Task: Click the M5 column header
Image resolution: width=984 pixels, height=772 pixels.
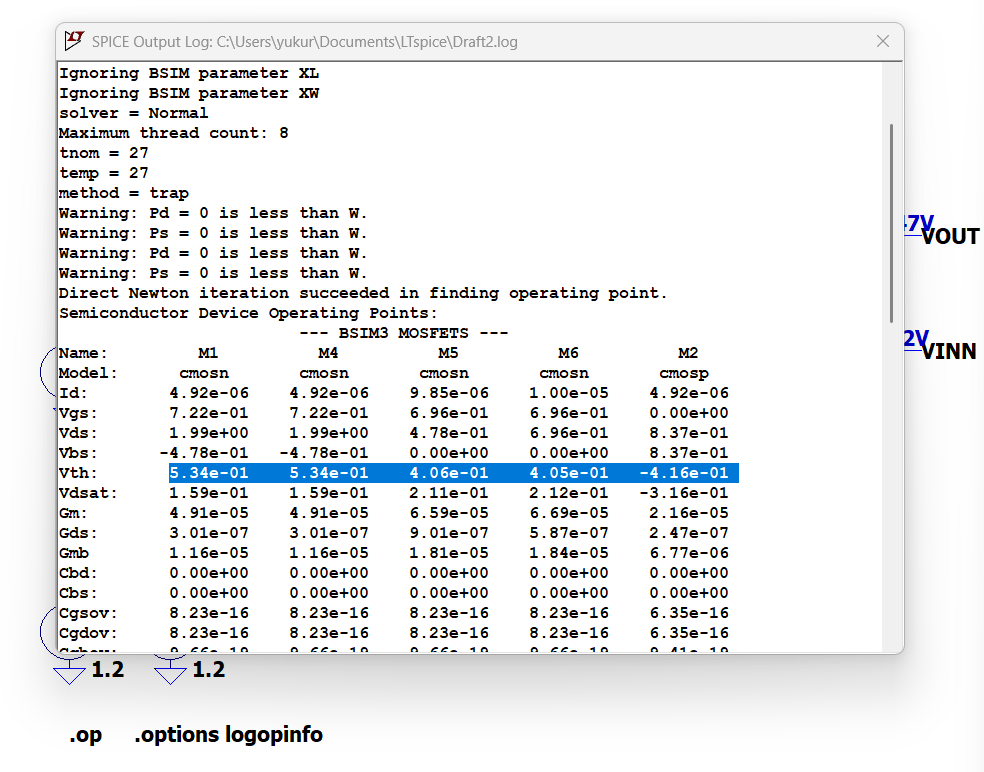Action: tap(448, 353)
